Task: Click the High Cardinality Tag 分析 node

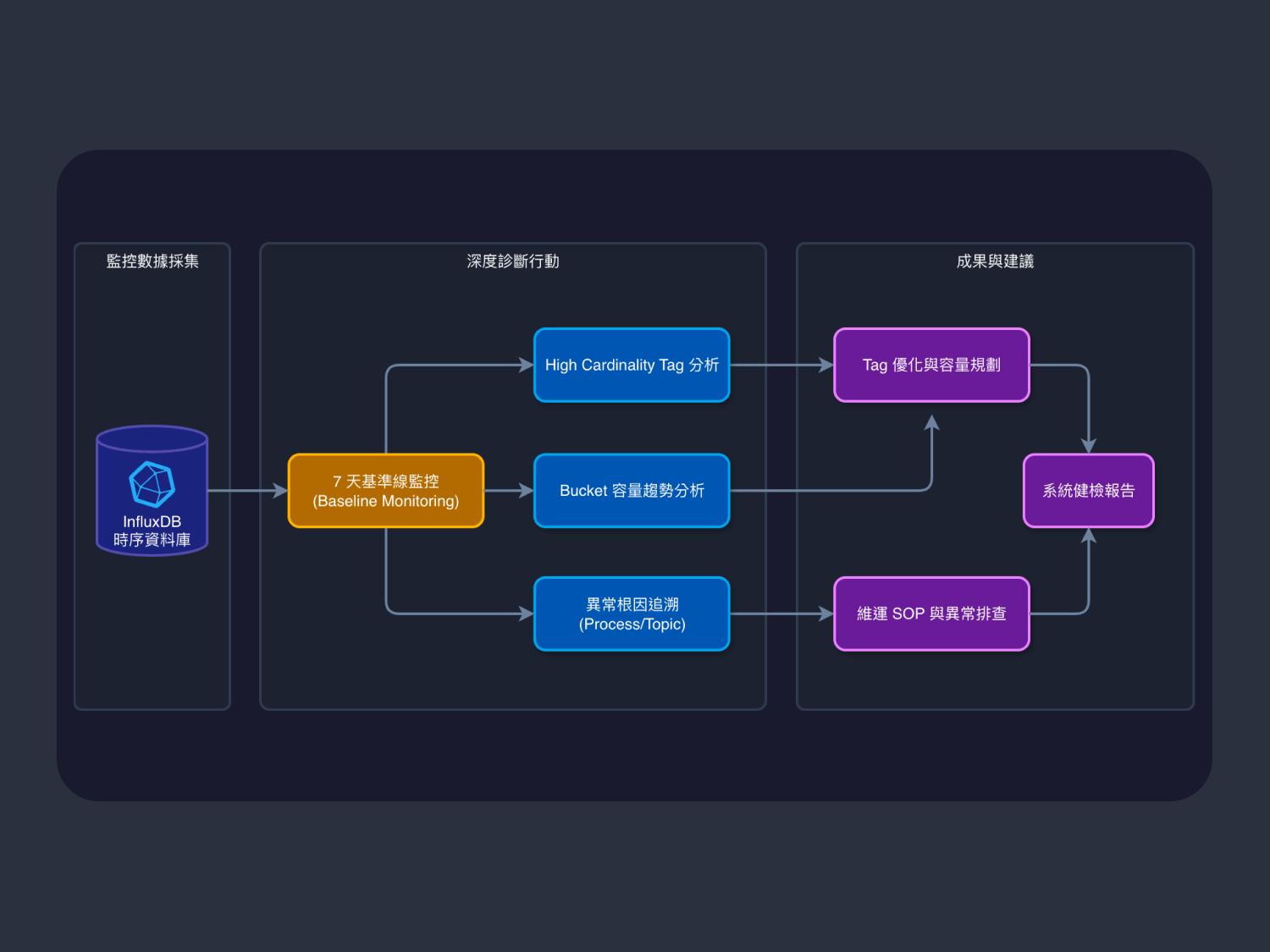Action: pos(632,365)
